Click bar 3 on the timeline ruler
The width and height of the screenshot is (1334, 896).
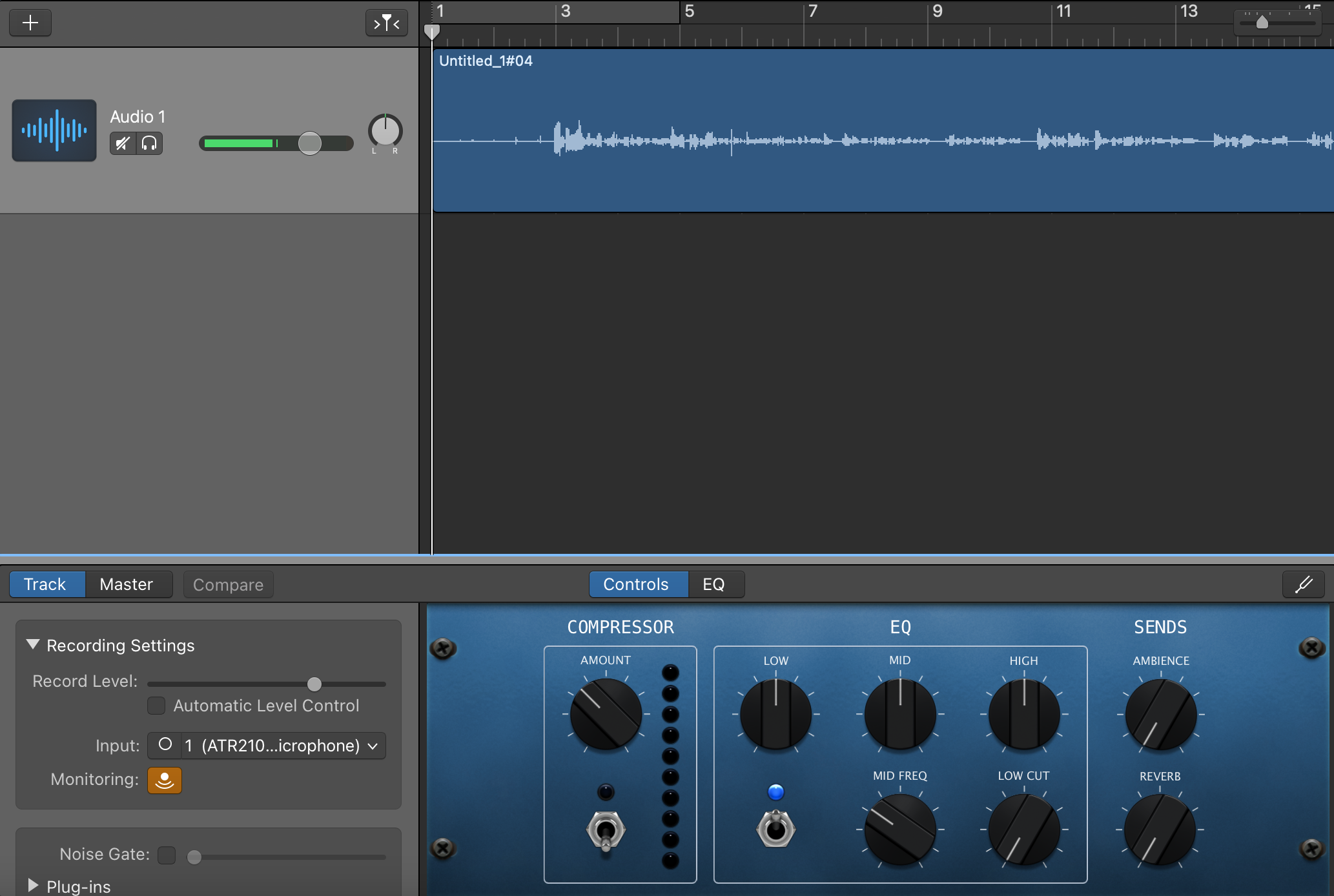coord(566,12)
